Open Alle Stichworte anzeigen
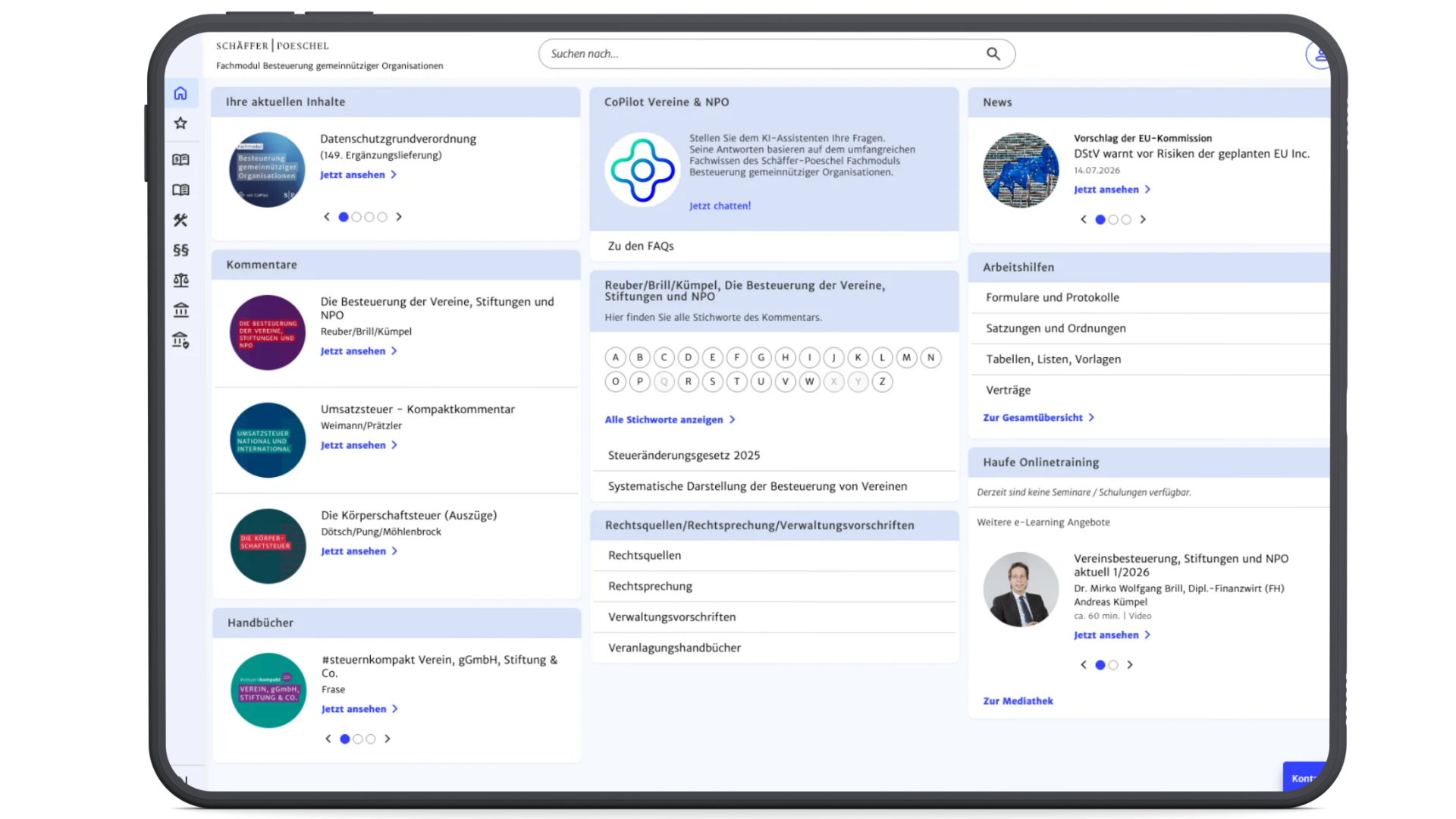 point(670,420)
